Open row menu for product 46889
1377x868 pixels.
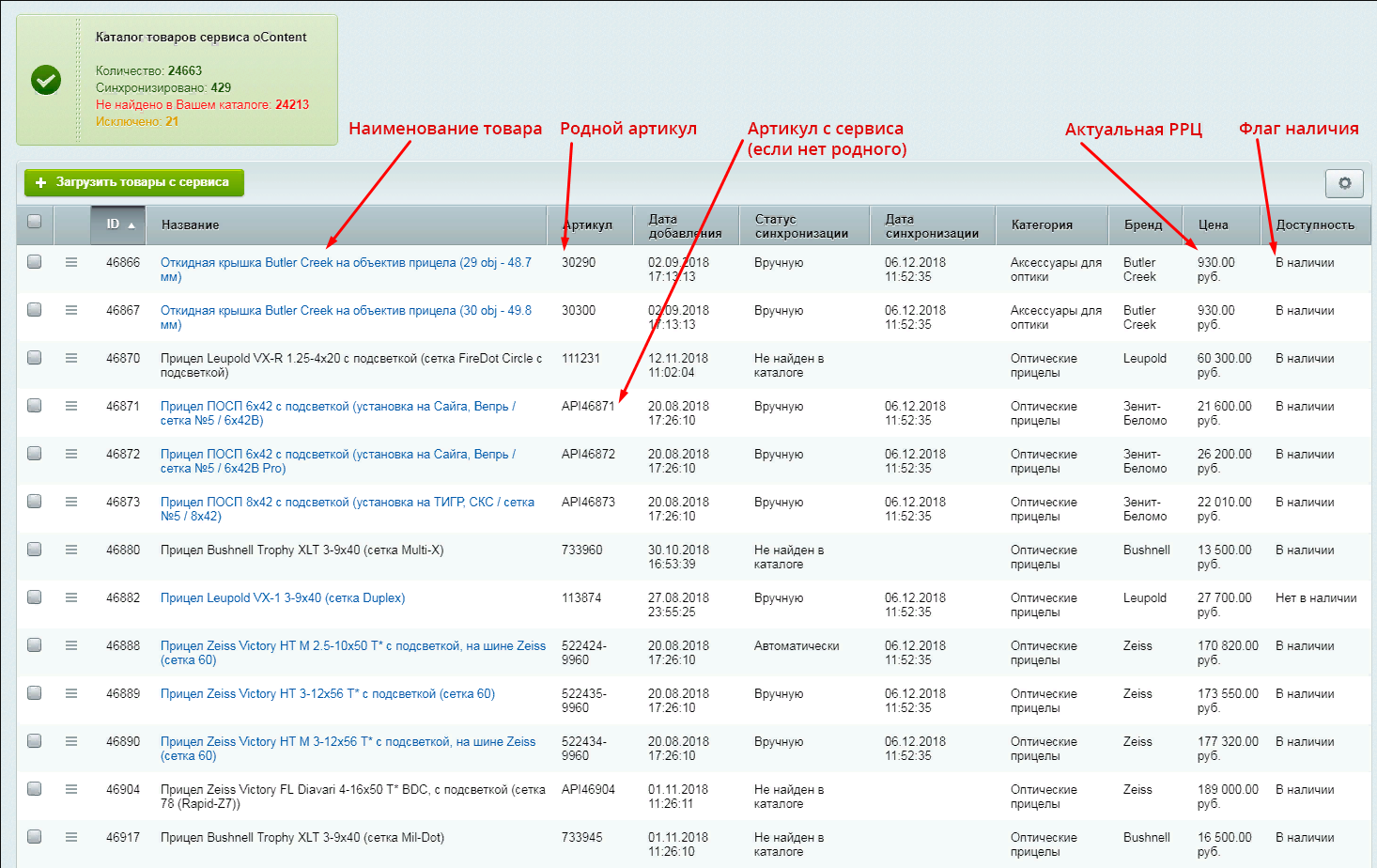point(71,693)
